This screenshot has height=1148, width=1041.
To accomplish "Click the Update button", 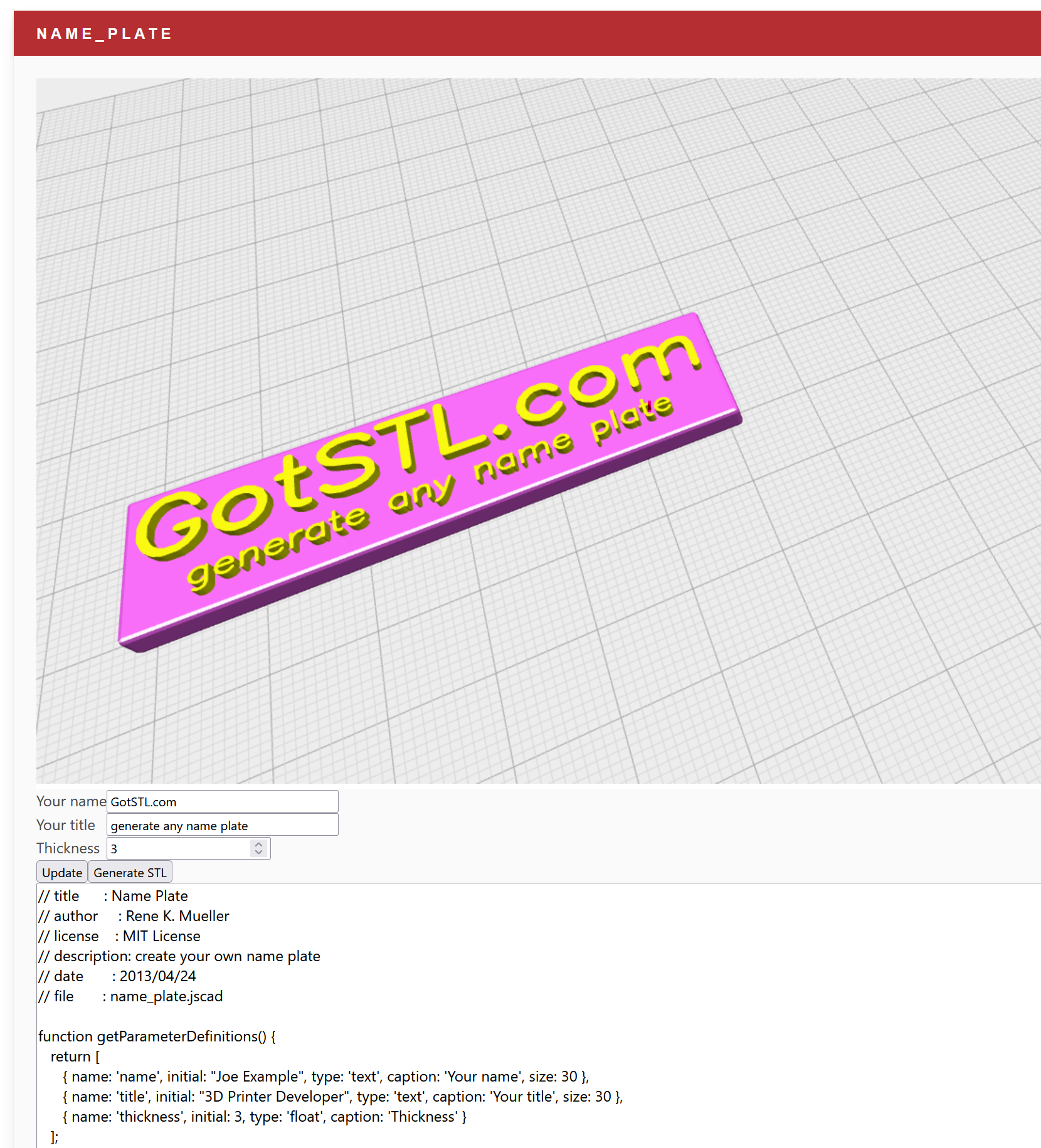I will (62, 872).
